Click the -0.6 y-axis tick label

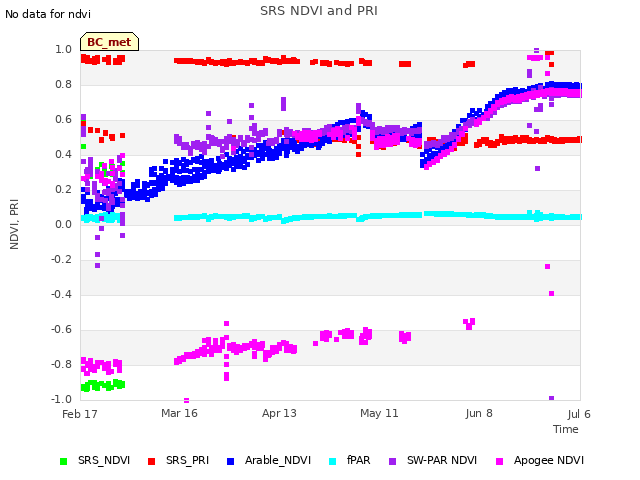(61, 329)
